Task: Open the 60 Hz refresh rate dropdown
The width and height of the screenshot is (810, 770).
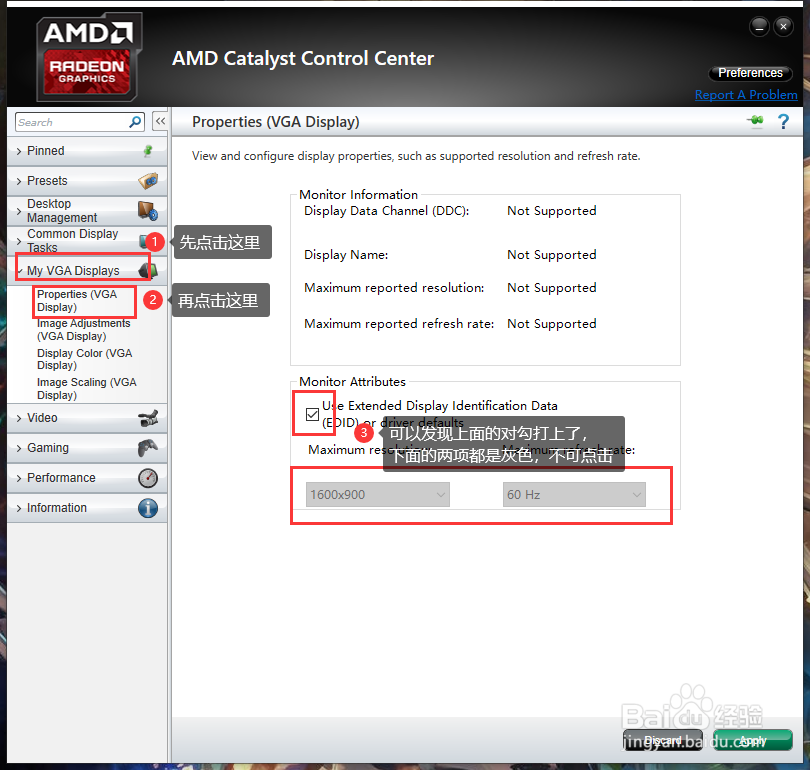Action: (574, 495)
